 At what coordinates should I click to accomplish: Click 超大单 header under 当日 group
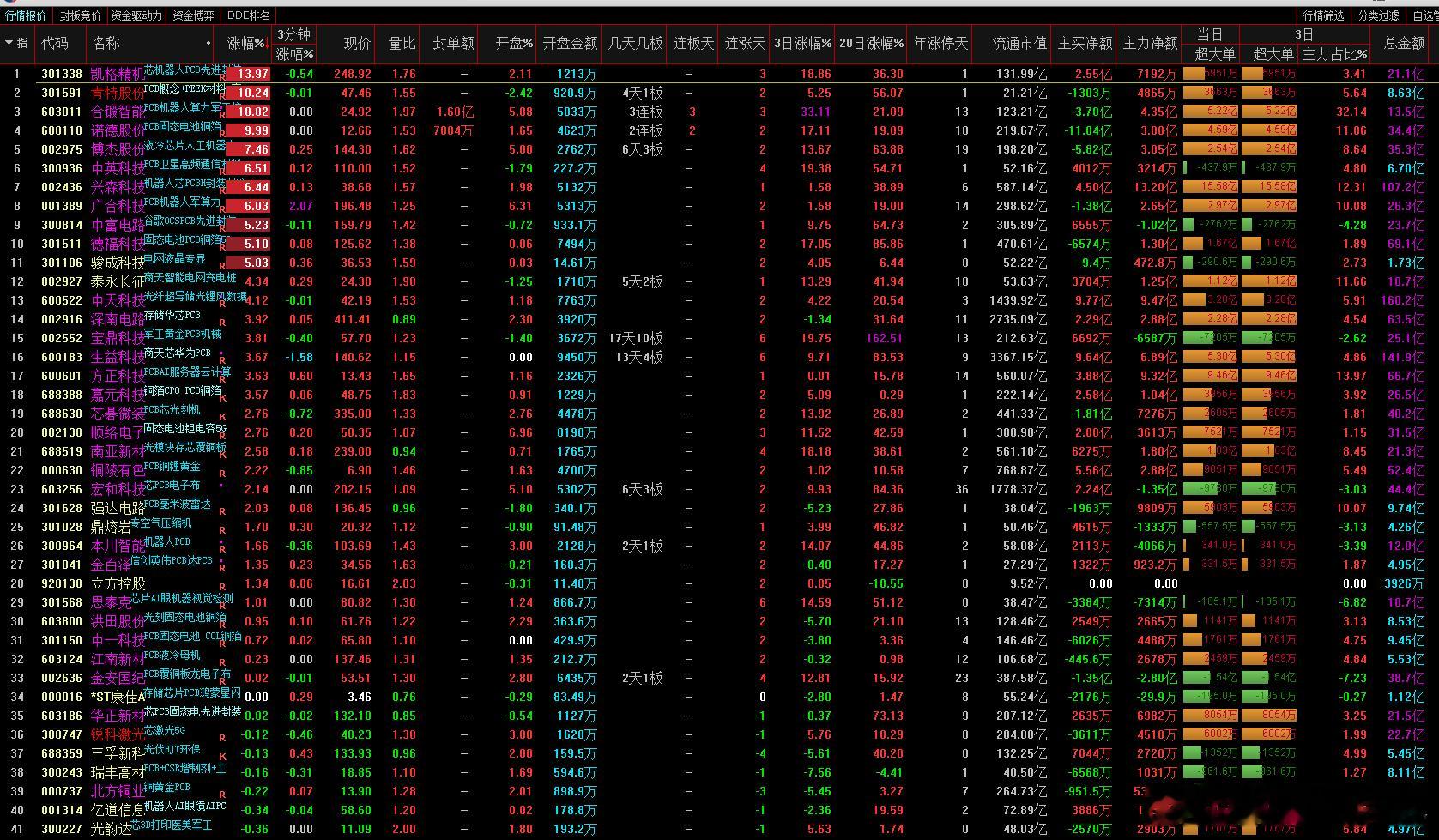tap(1215, 54)
